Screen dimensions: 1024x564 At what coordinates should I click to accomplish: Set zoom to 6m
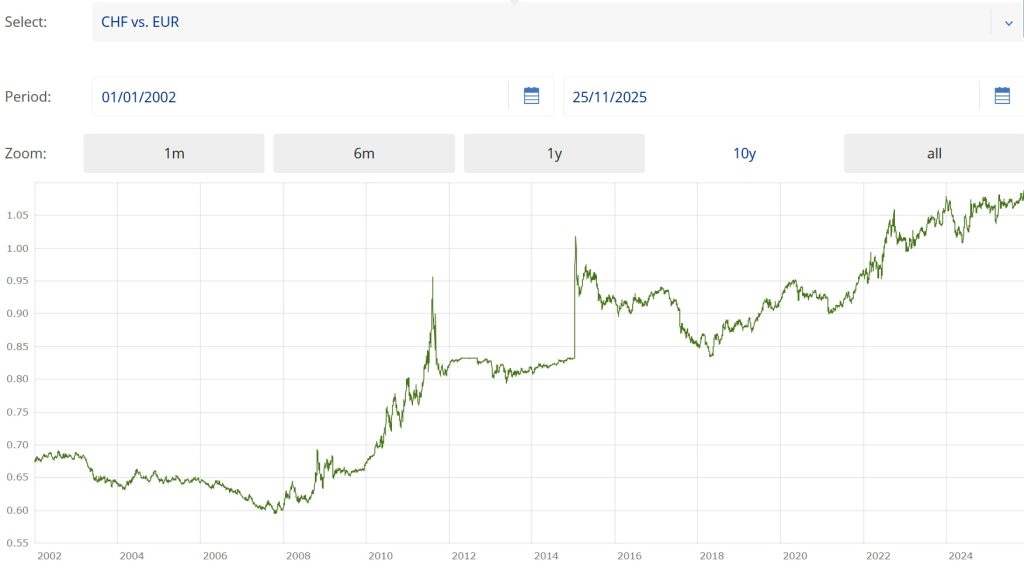(x=364, y=153)
